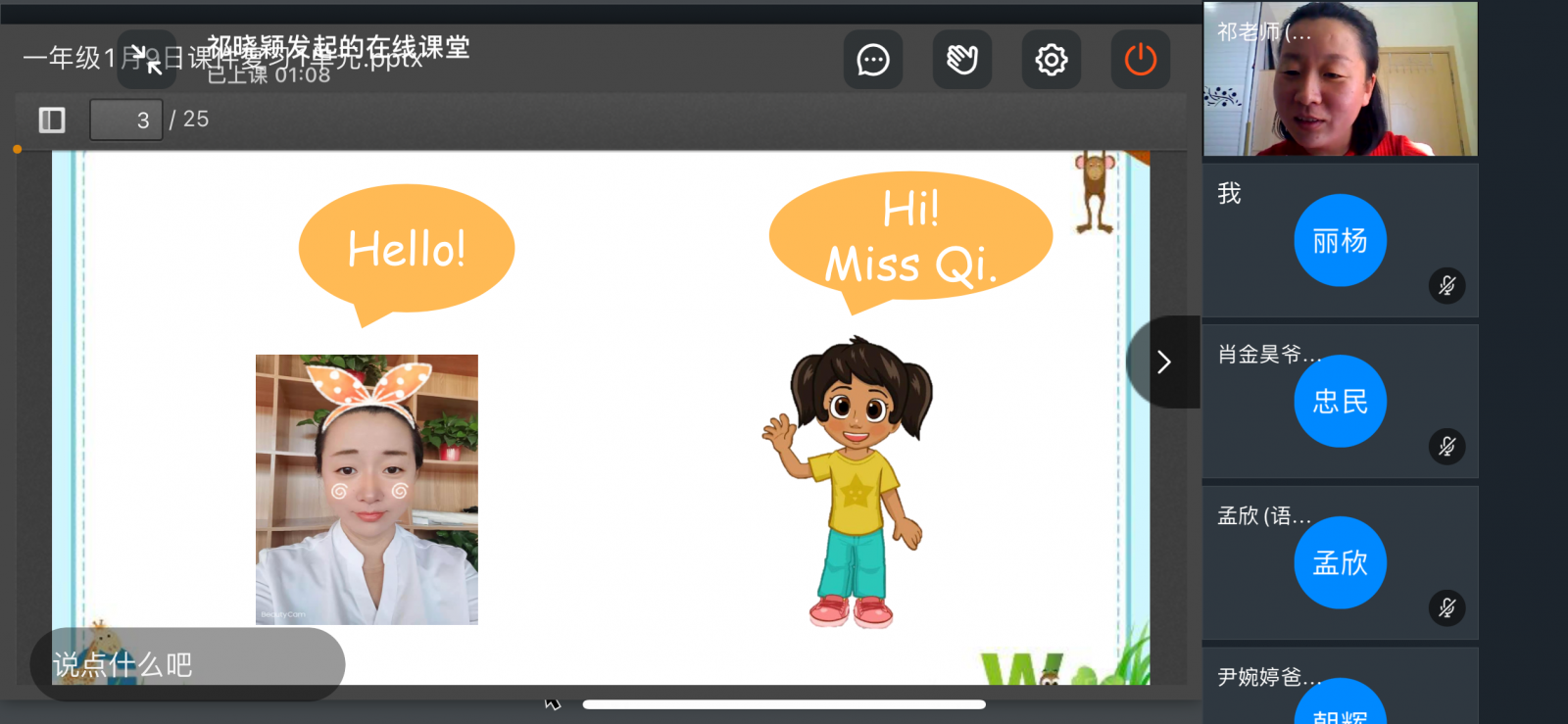
Task: Collapse participant panel with chevron arrow
Action: (1164, 362)
